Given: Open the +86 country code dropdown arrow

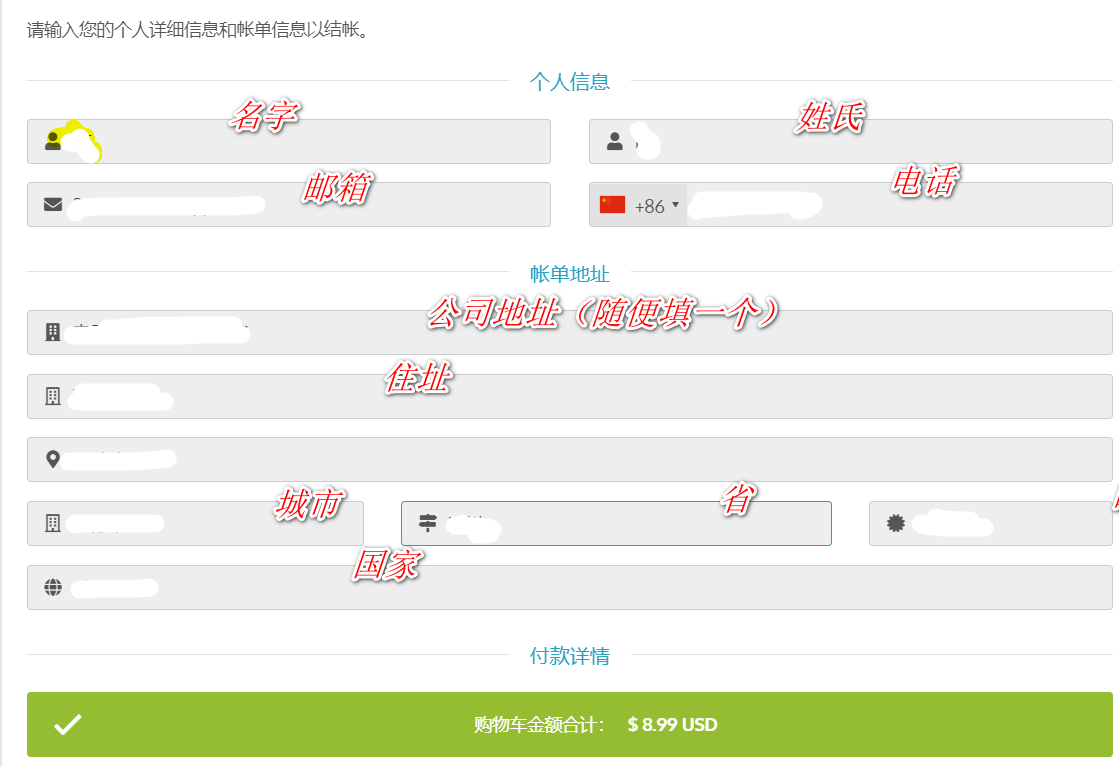Looking at the screenshot, I should [x=675, y=205].
